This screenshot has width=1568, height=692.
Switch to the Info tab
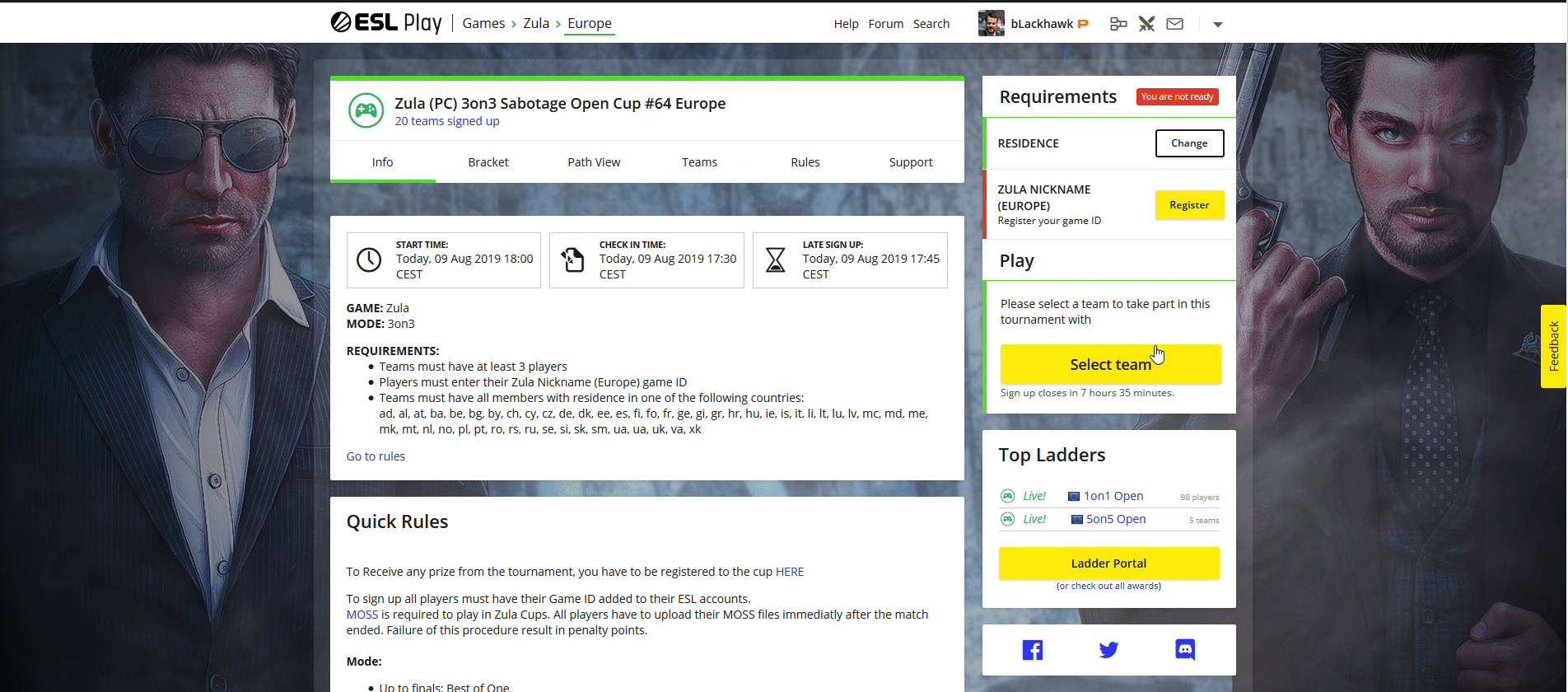[383, 162]
